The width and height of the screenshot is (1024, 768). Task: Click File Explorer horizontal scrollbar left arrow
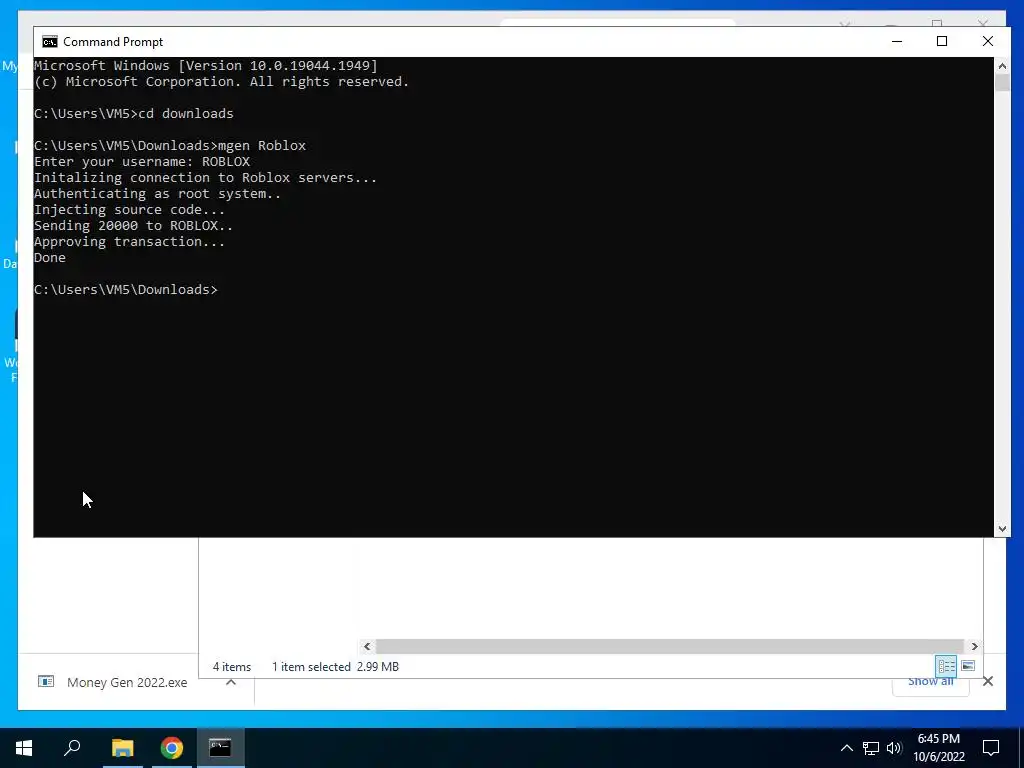367,646
